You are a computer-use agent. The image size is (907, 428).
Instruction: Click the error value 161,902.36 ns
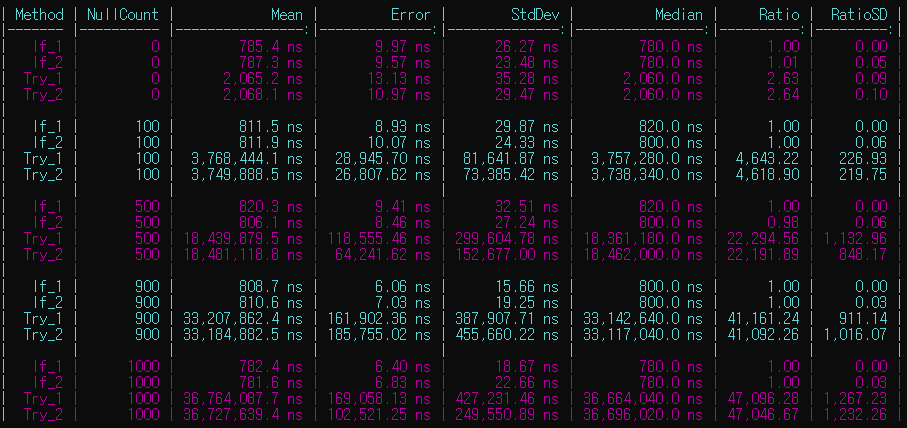379,318
